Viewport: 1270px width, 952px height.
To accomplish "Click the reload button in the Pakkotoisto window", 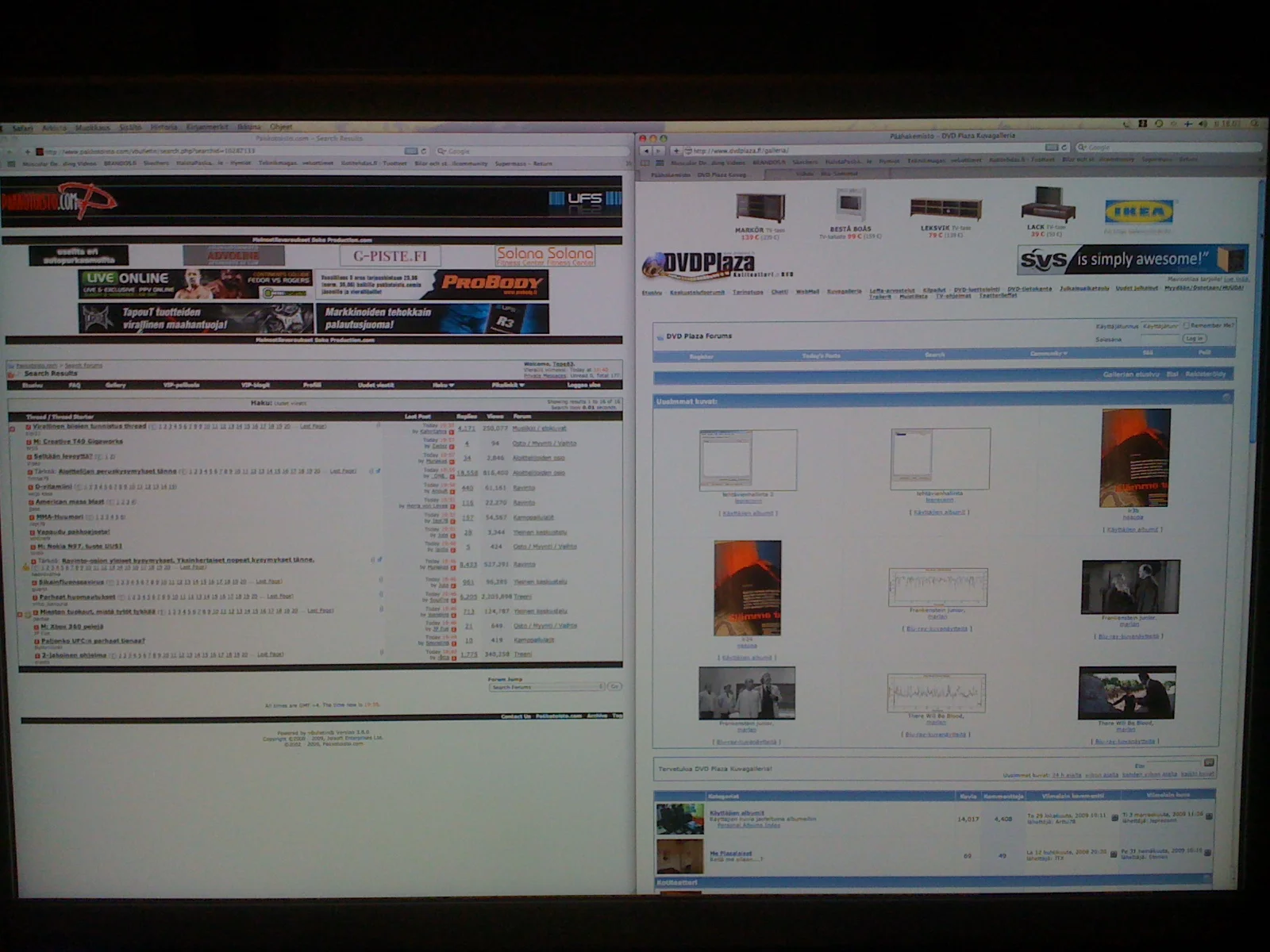I will coord(424,151).
